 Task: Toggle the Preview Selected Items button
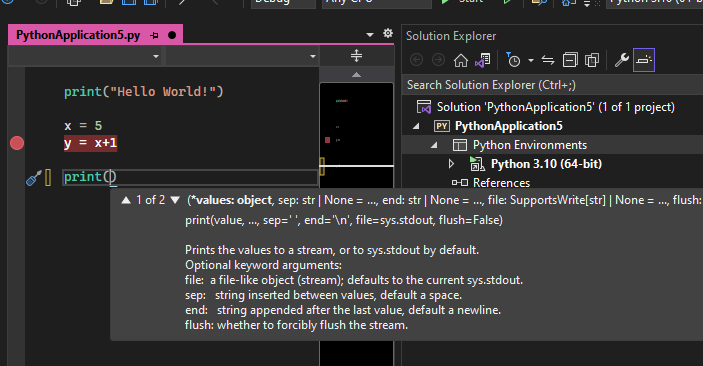coord(644,60)
